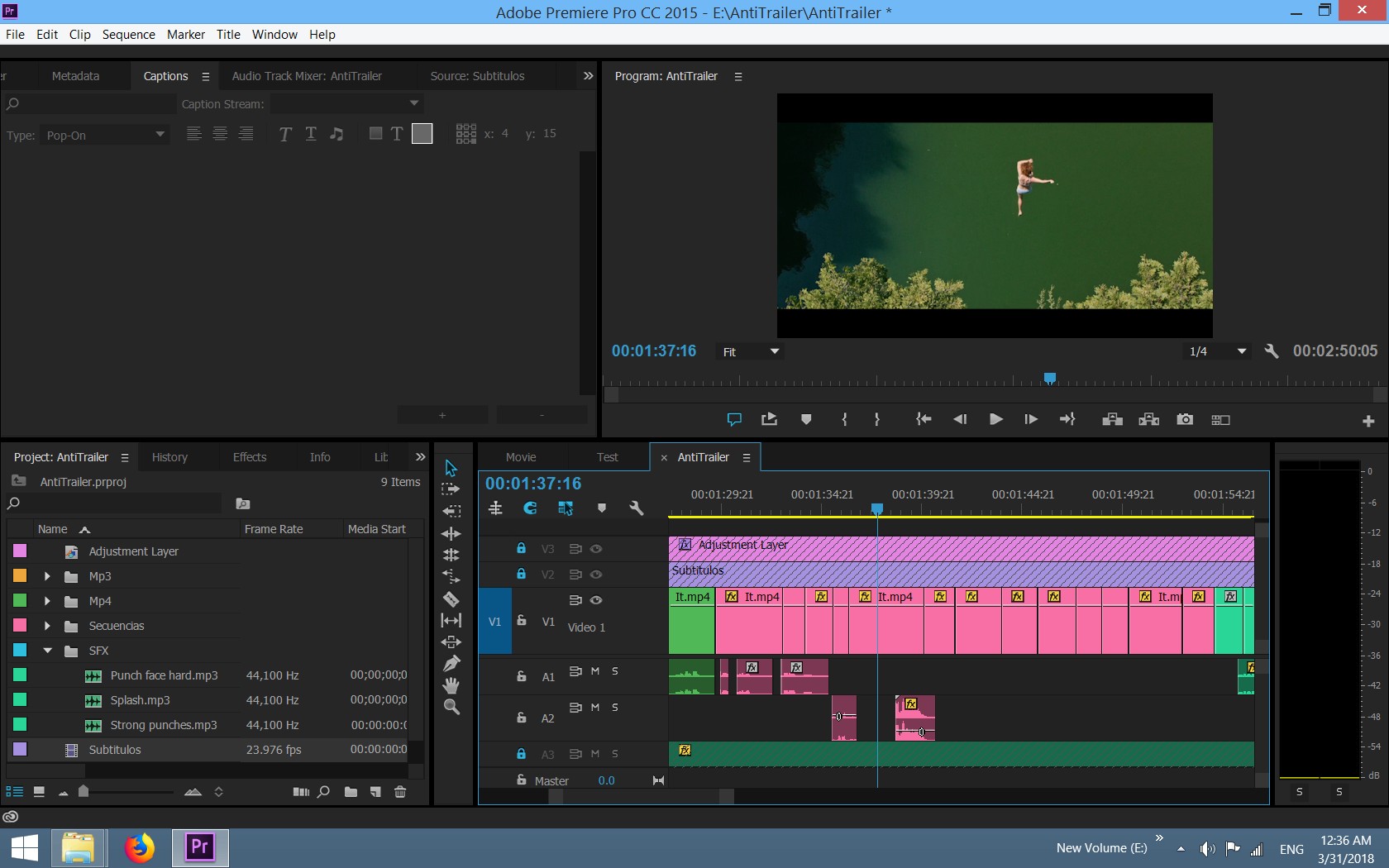Play the sequence in Program monitor
Screen dimensions: 1389x868
[996, 420]
